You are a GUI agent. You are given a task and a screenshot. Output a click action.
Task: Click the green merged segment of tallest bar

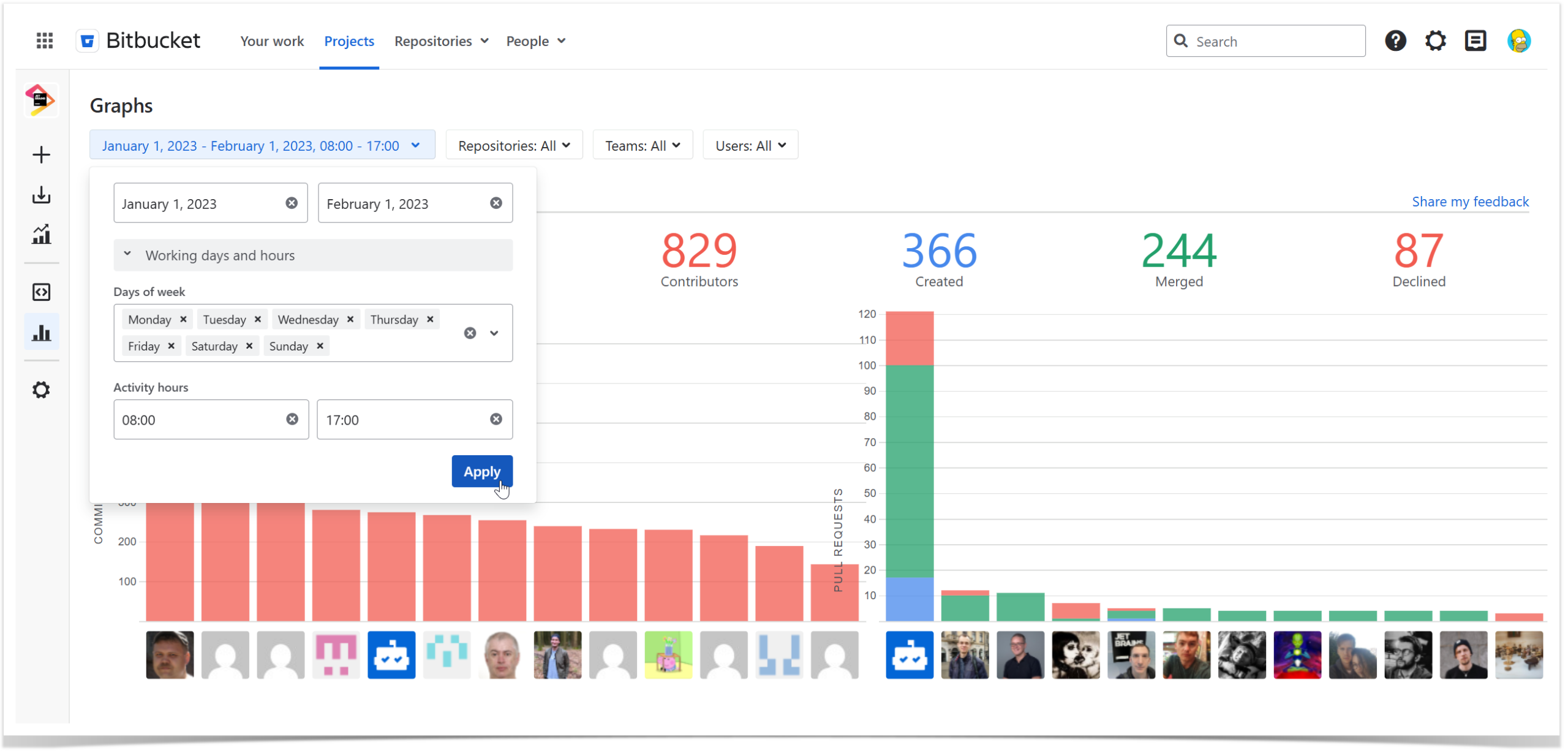910,471
